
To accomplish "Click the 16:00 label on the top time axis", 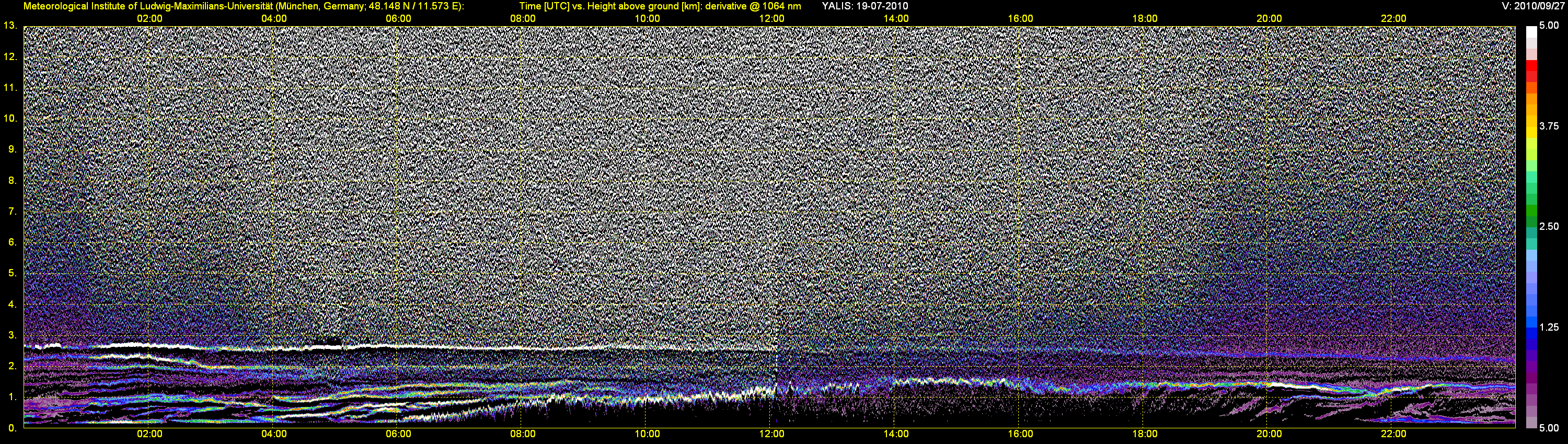I will click(x=1020, y=19).
